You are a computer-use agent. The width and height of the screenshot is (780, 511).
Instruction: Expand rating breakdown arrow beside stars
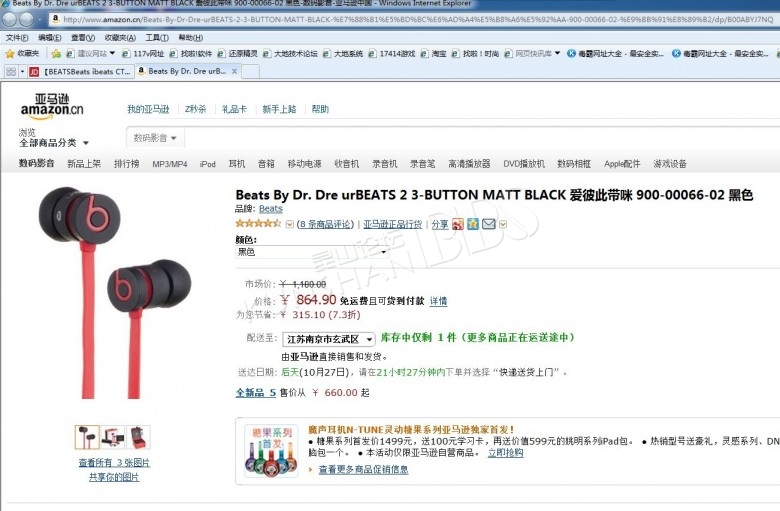click(290, 224)
